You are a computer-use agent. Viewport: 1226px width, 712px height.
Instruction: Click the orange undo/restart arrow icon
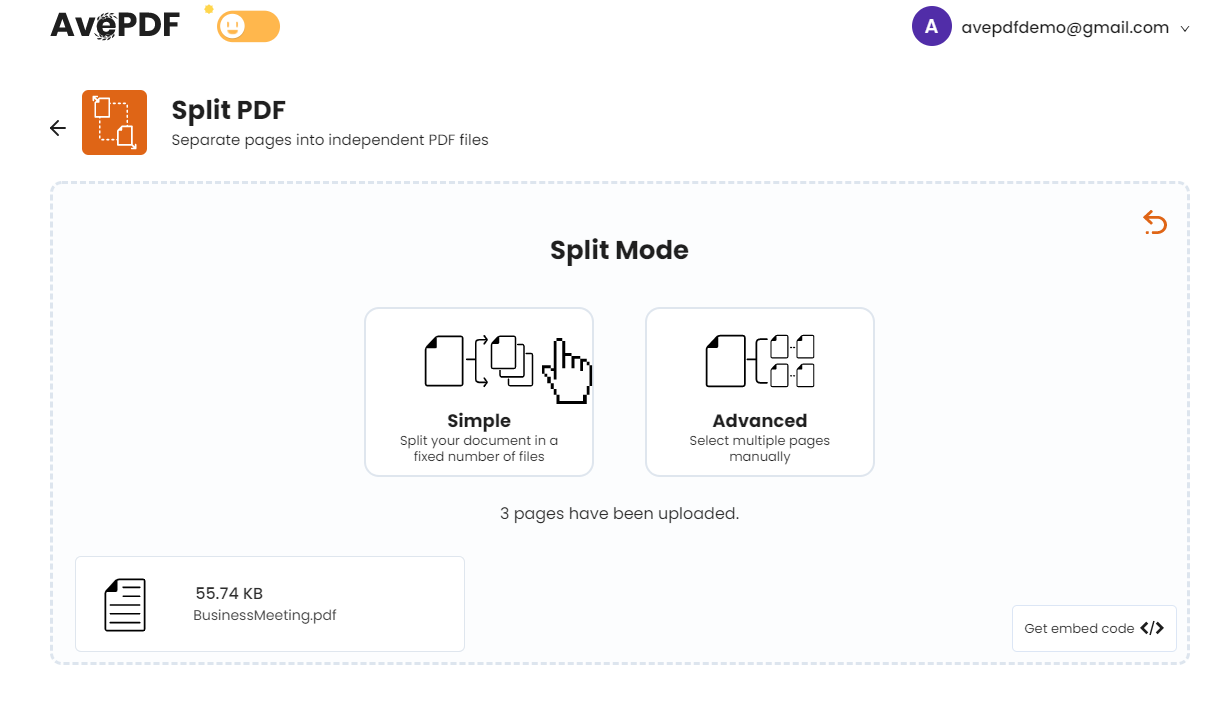1155,222
